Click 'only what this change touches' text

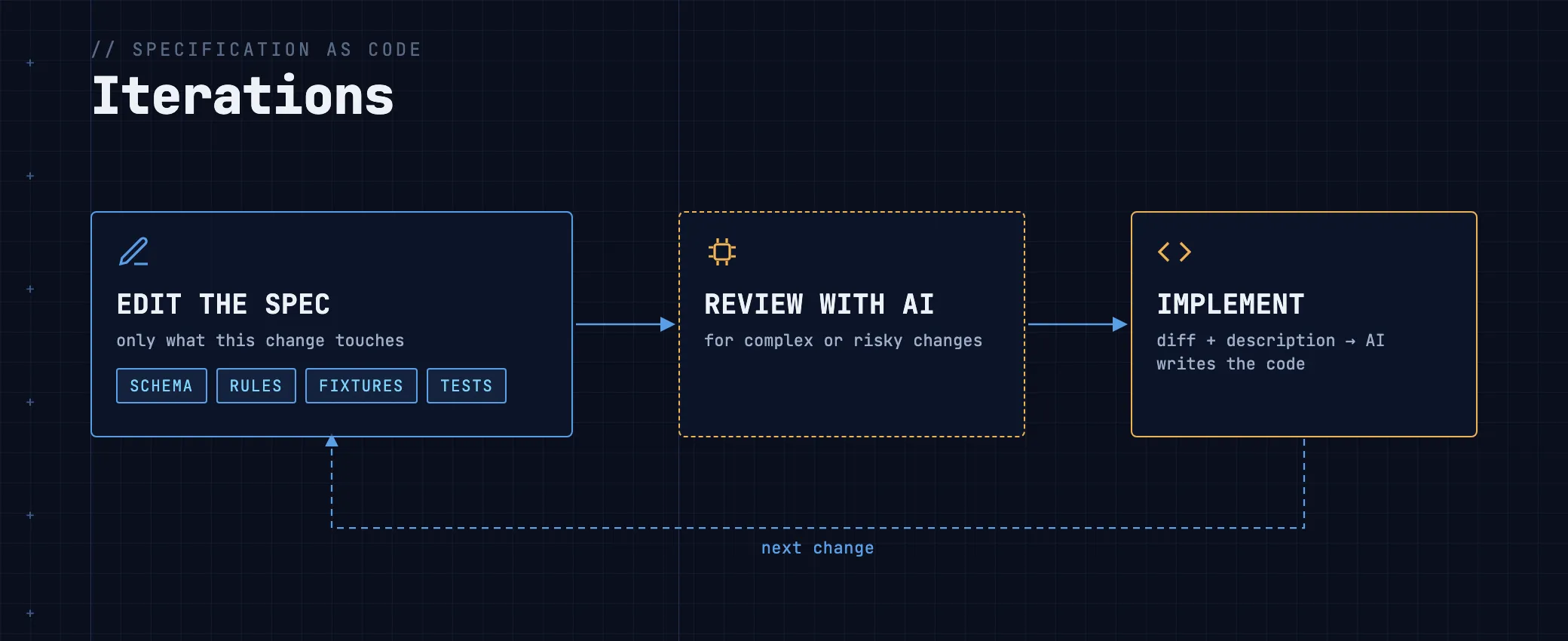(260, 341)
